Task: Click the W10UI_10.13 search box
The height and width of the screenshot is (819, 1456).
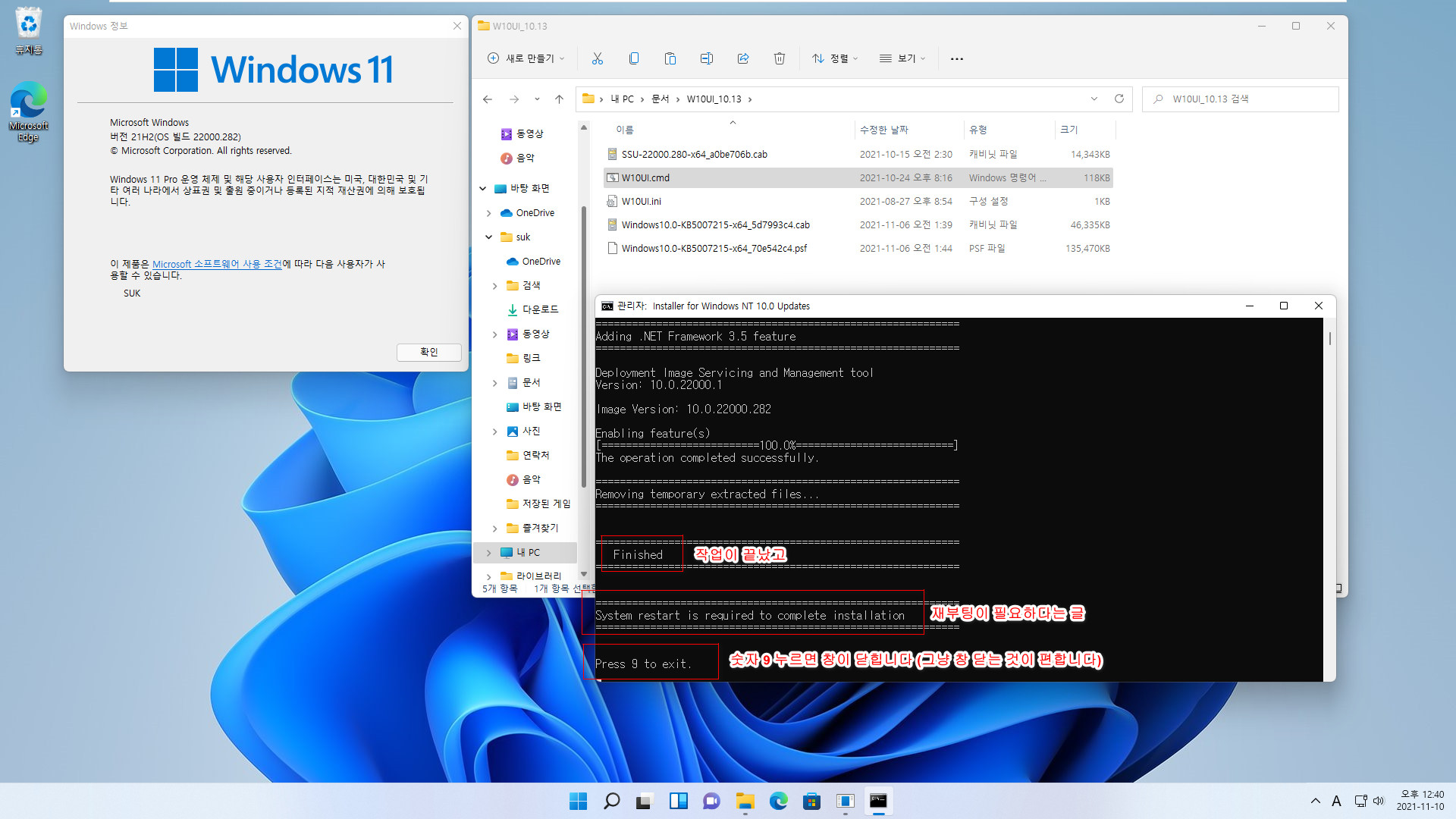Action: 1240,99
